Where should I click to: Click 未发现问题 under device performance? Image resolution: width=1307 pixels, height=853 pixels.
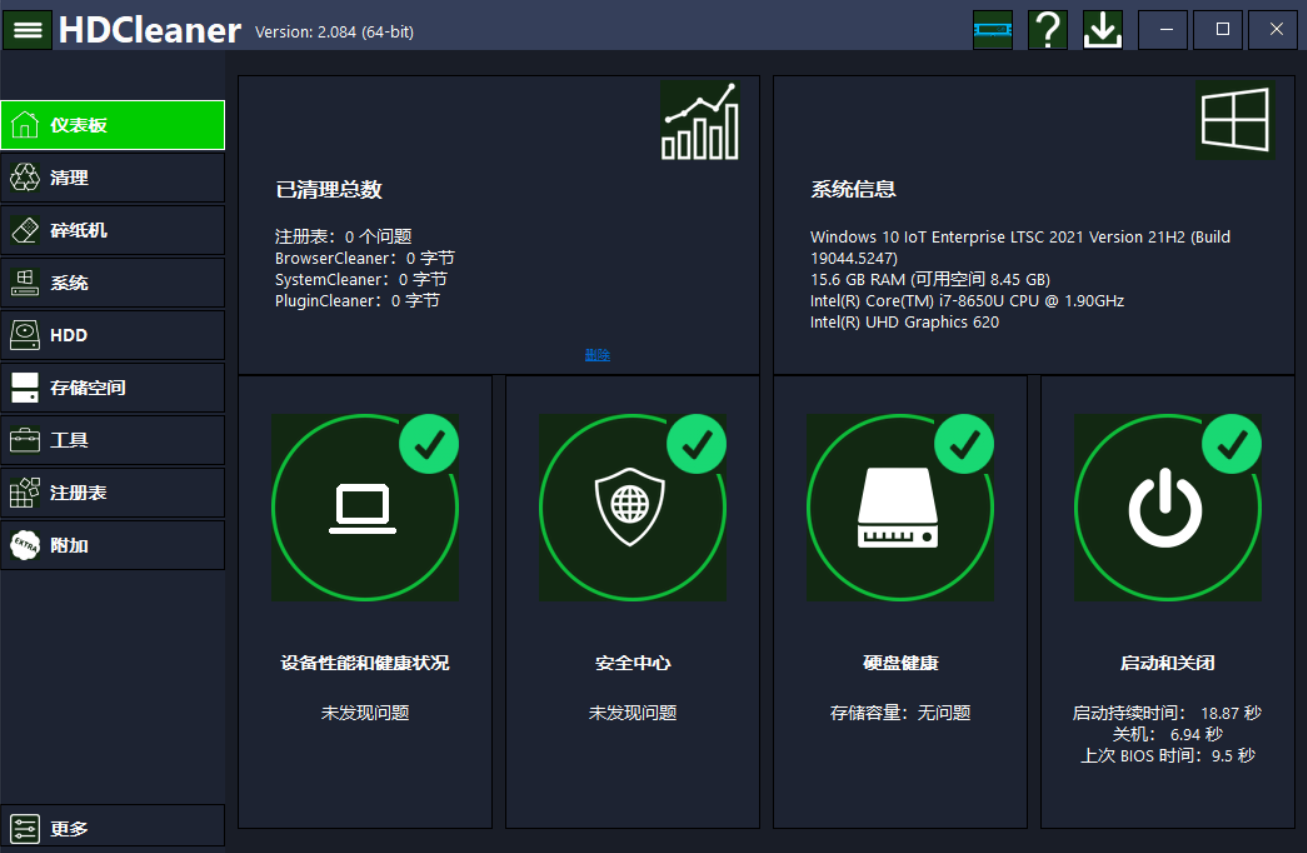point(365,713)
